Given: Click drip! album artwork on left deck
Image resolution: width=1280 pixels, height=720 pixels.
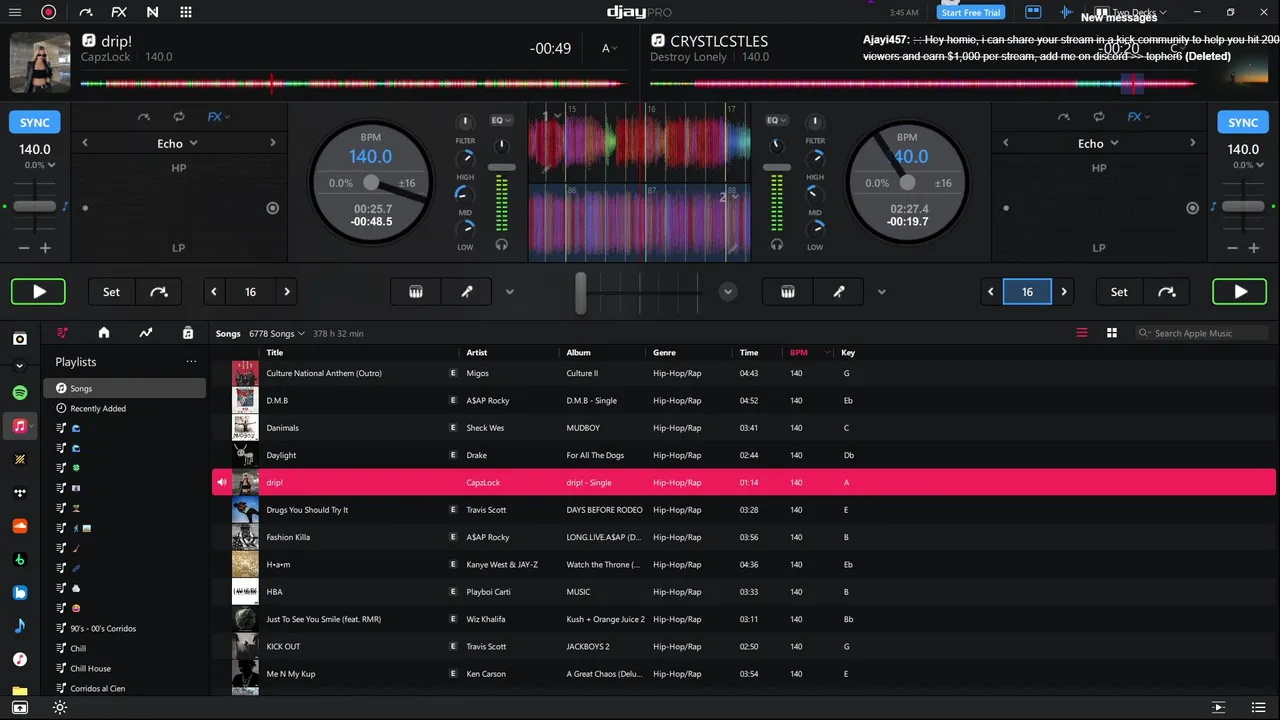Looking at the screenshot, I should click(x=40, y=62).
